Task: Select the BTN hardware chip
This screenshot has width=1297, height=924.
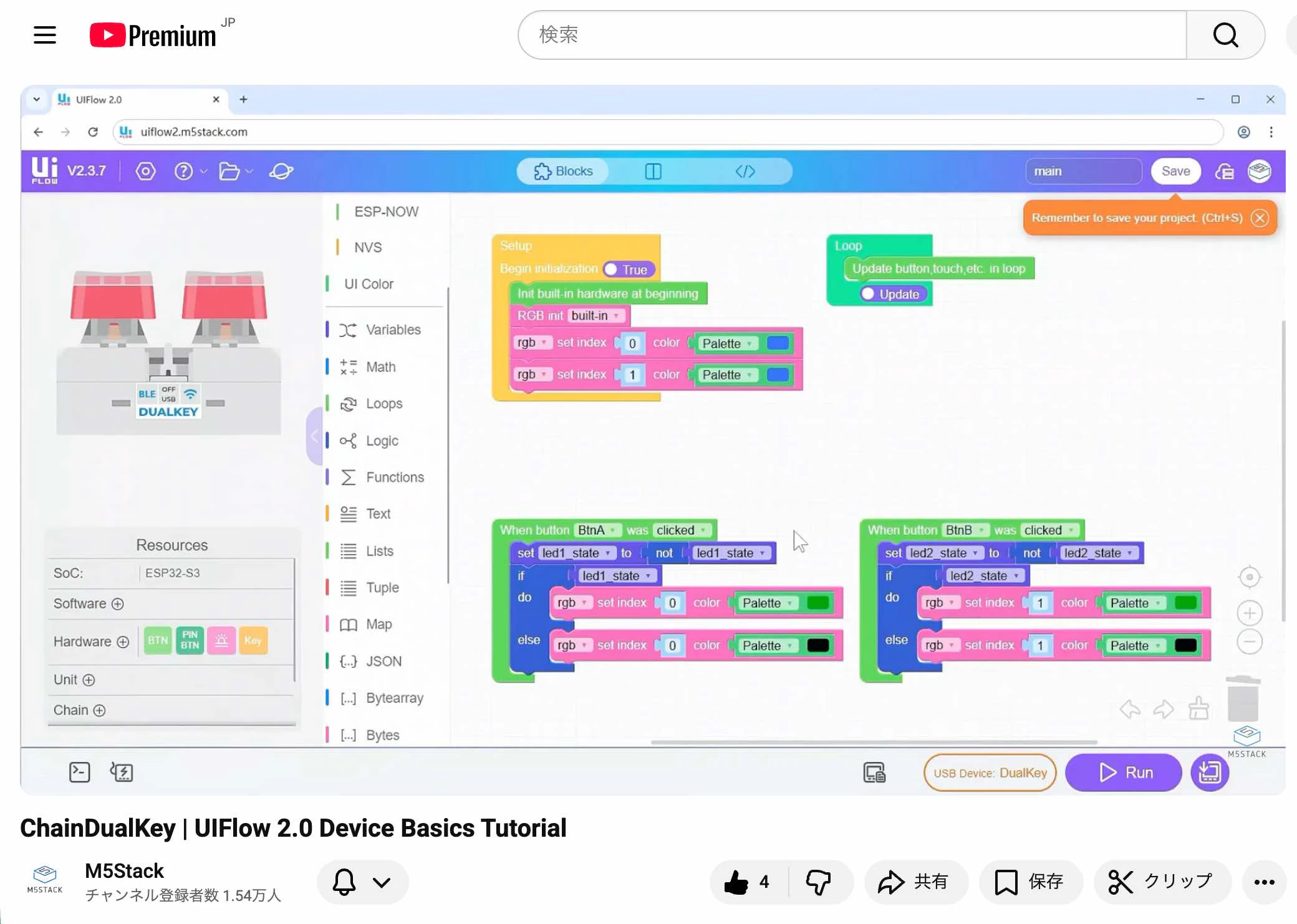Action: [x=158, y=640]
